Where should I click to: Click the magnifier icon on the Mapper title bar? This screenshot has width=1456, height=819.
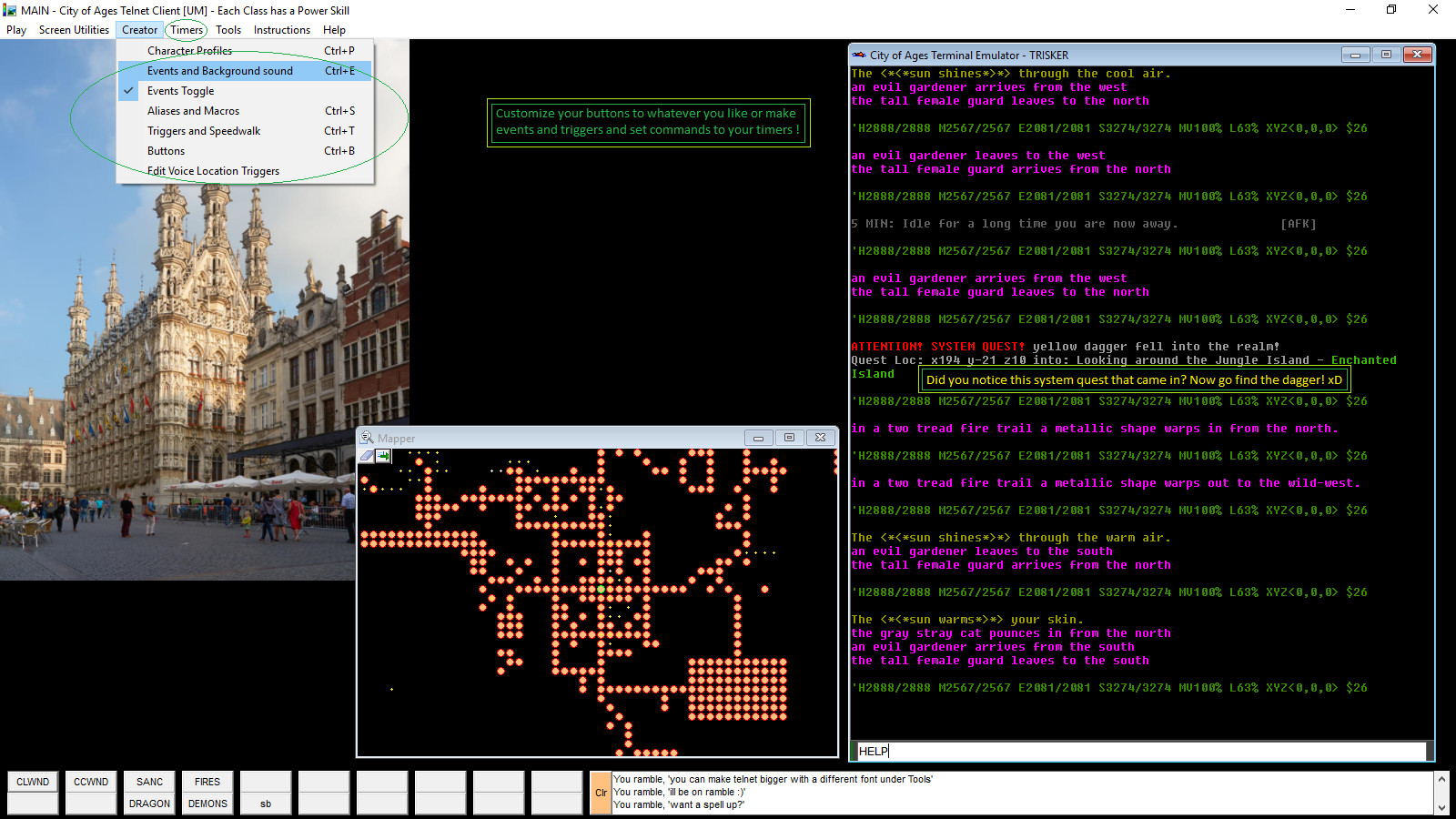pos(366,438)
